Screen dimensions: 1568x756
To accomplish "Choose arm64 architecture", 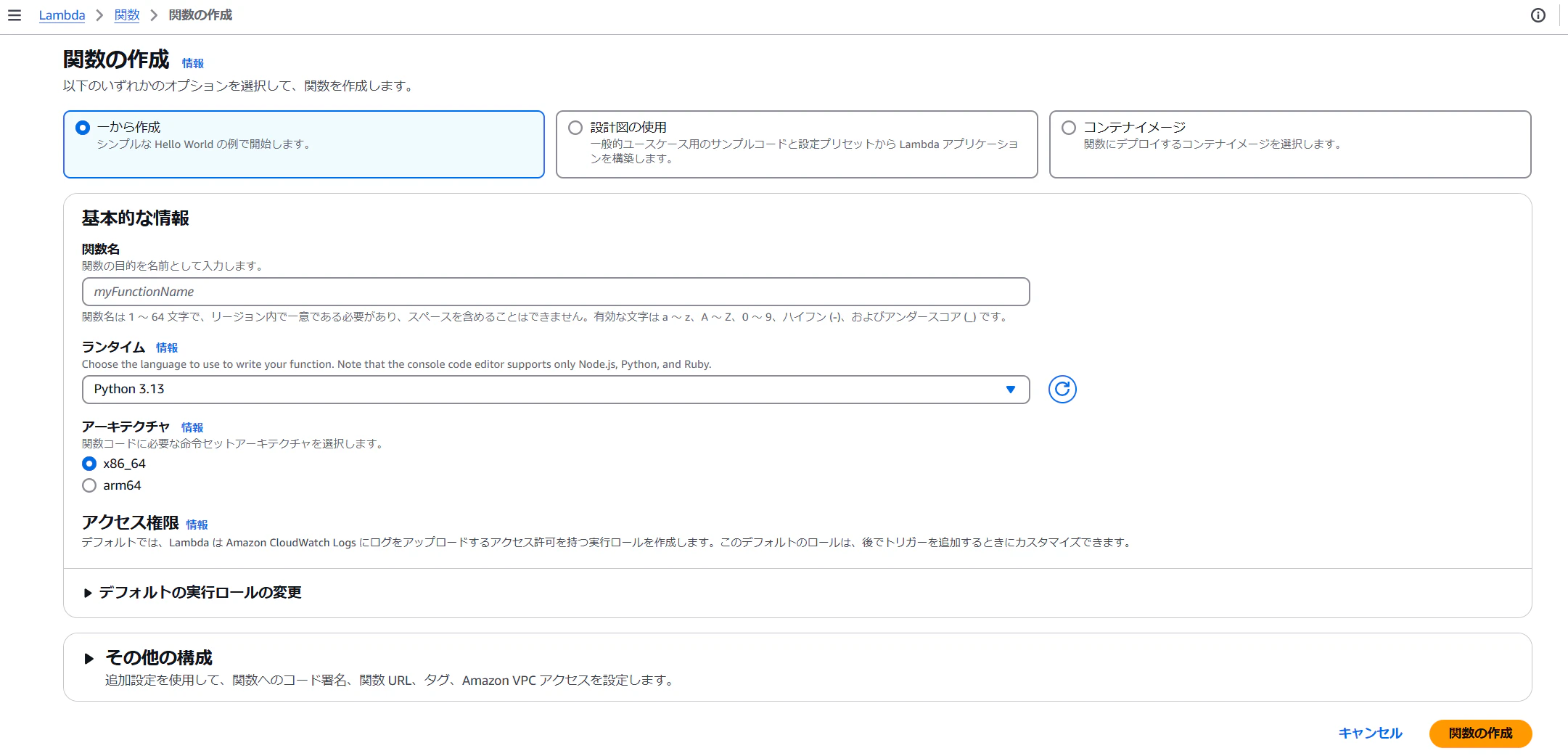I will 89,485.
